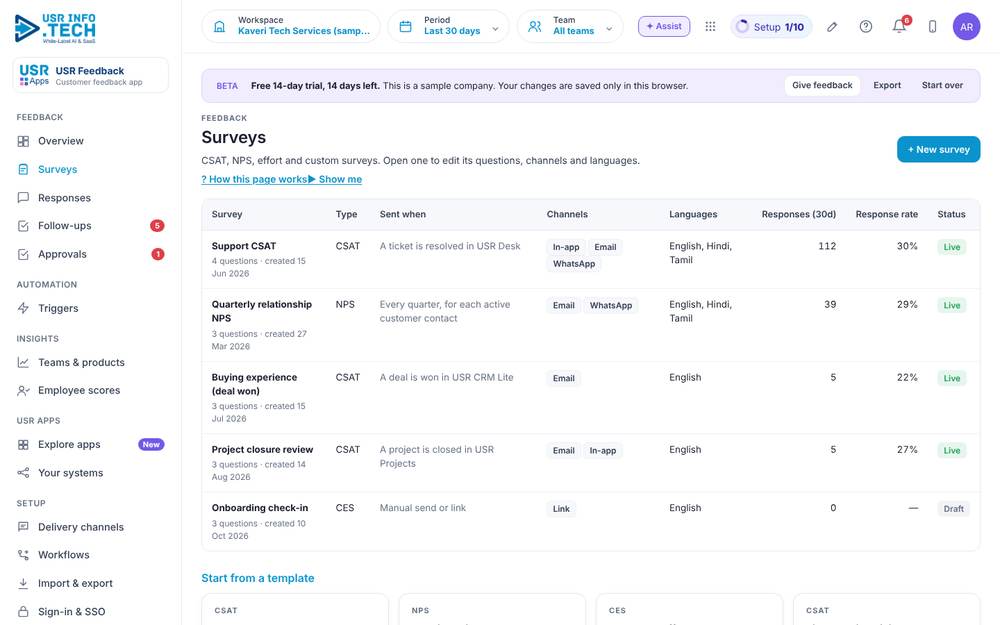Click the Follow-ups checkbox icon in sidebar
The image size is (1000, 625).
pos(23,226)
